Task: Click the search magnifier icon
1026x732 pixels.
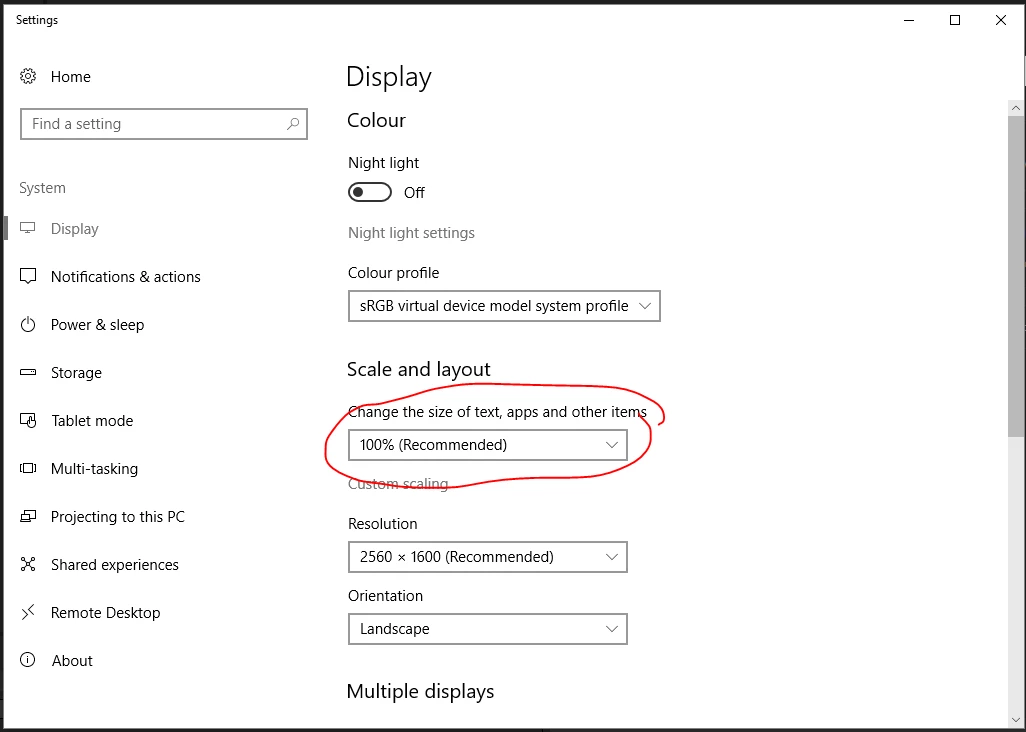Action: coord(292,124)
